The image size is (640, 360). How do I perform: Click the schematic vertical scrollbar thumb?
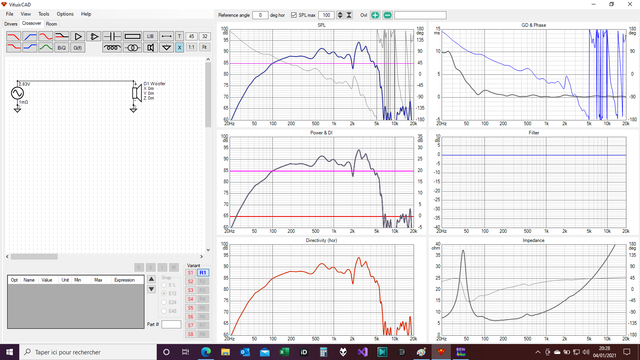tap(208, 95)
